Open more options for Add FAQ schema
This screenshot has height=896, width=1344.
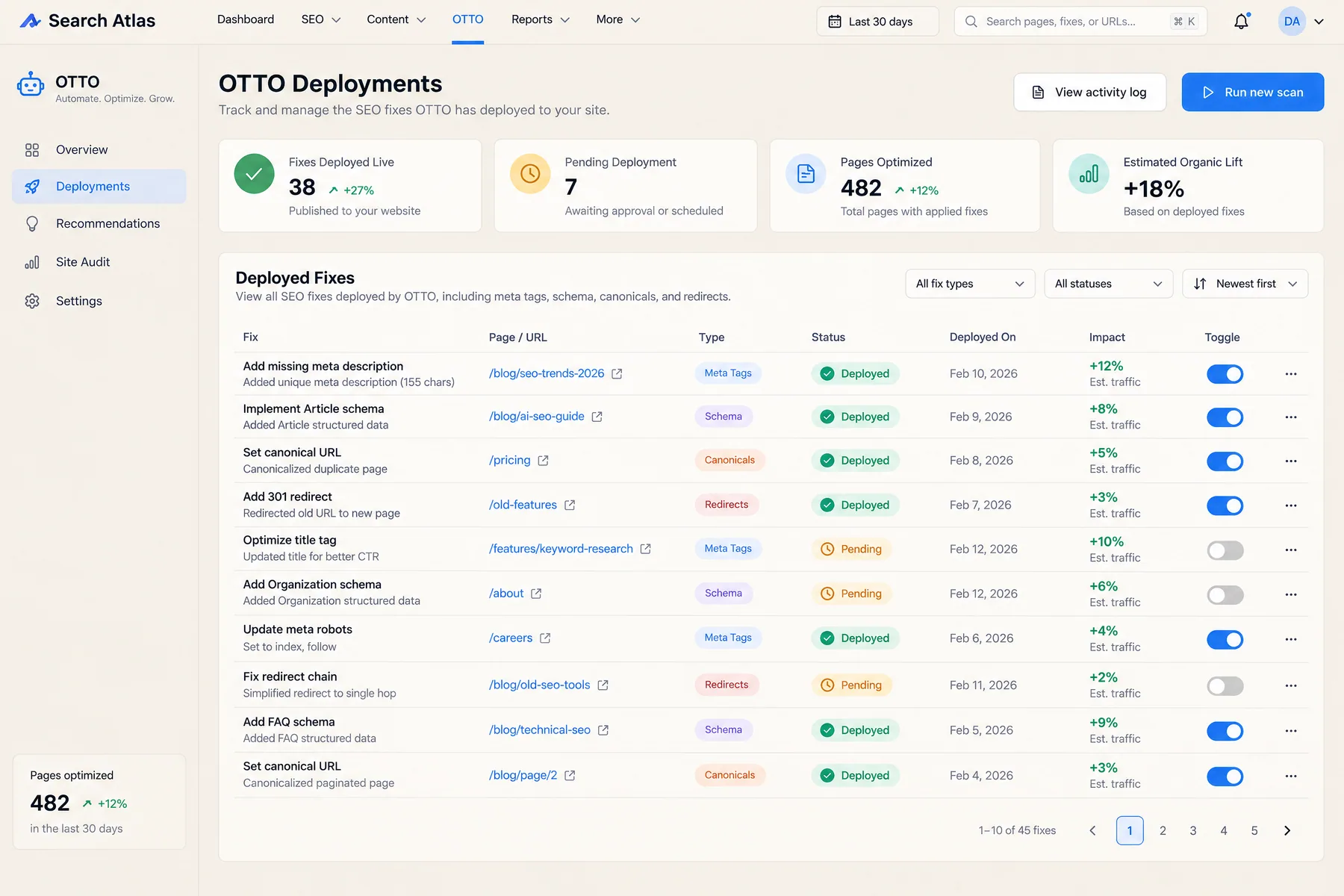click(1291, 731)
